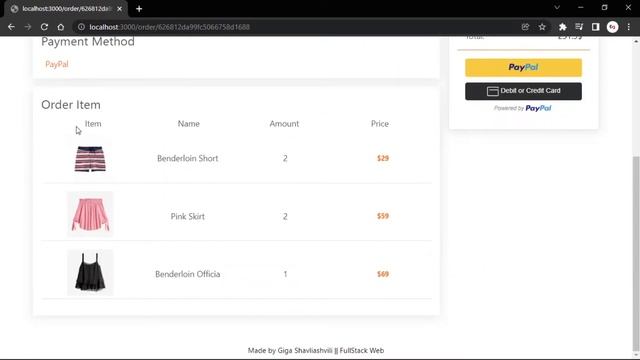
Task: Open the Benderloin Officia top image
Action: [90, 272]
